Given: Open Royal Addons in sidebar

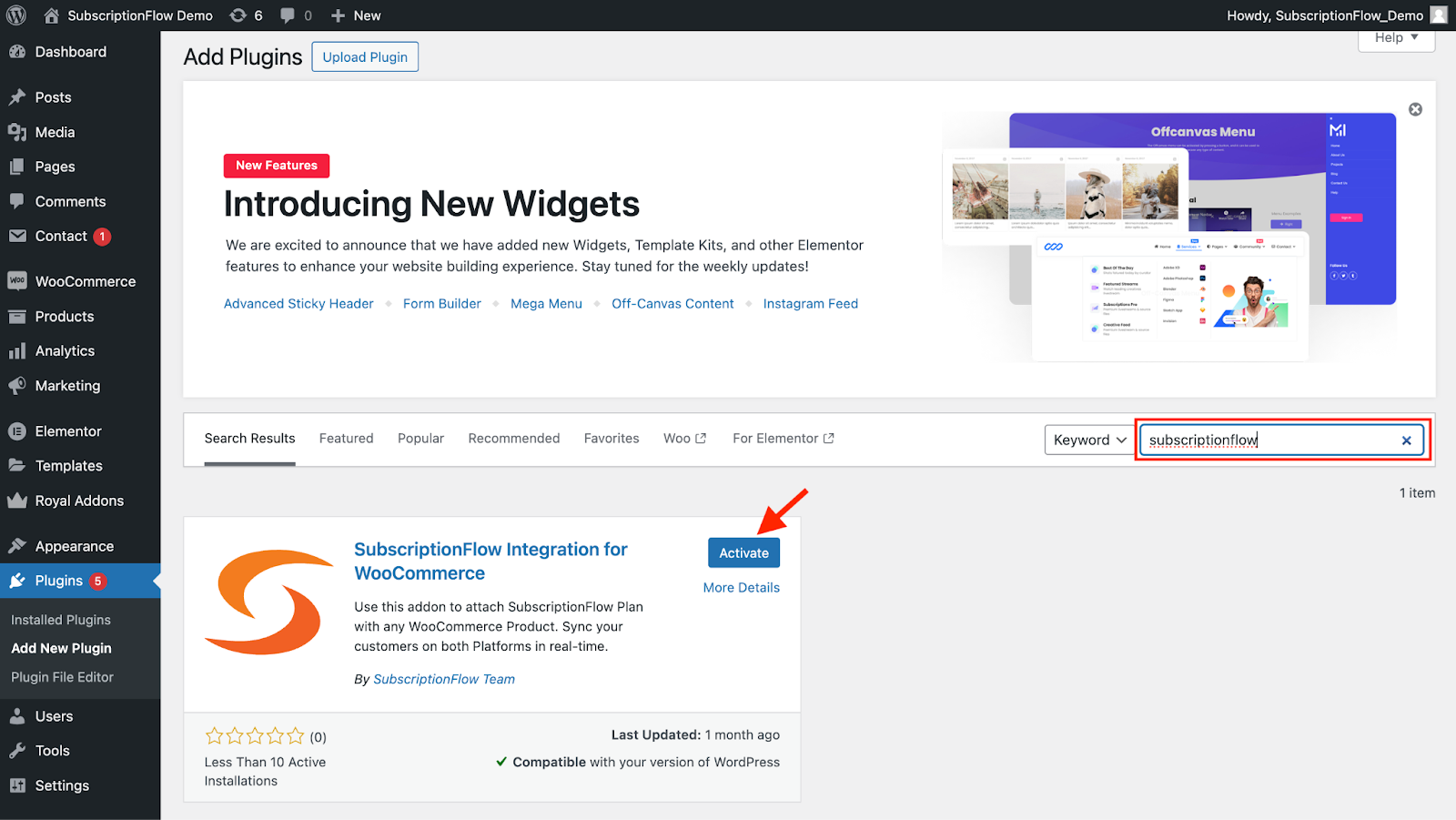Looking at the screenshot, I should tap(80, 501).
